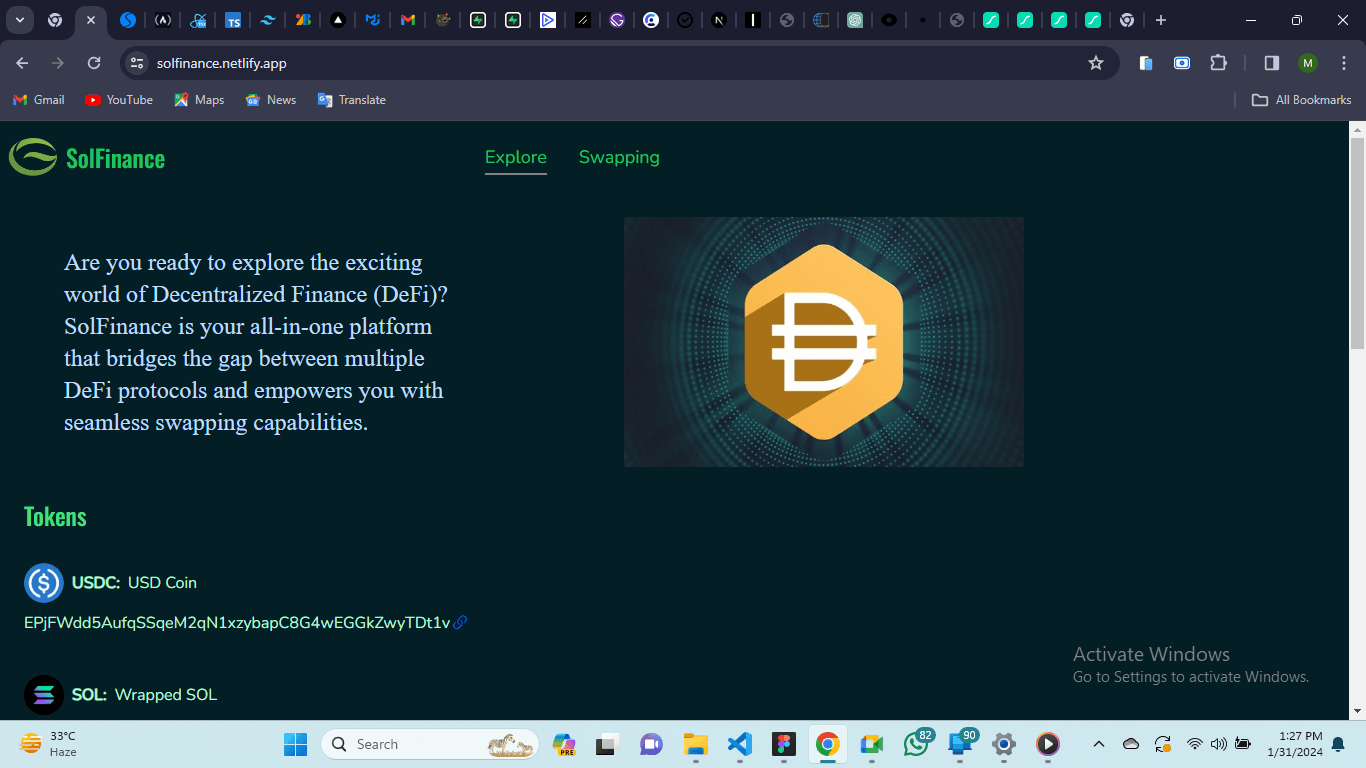Click the Wrapped SOL label

click(166, 695)
